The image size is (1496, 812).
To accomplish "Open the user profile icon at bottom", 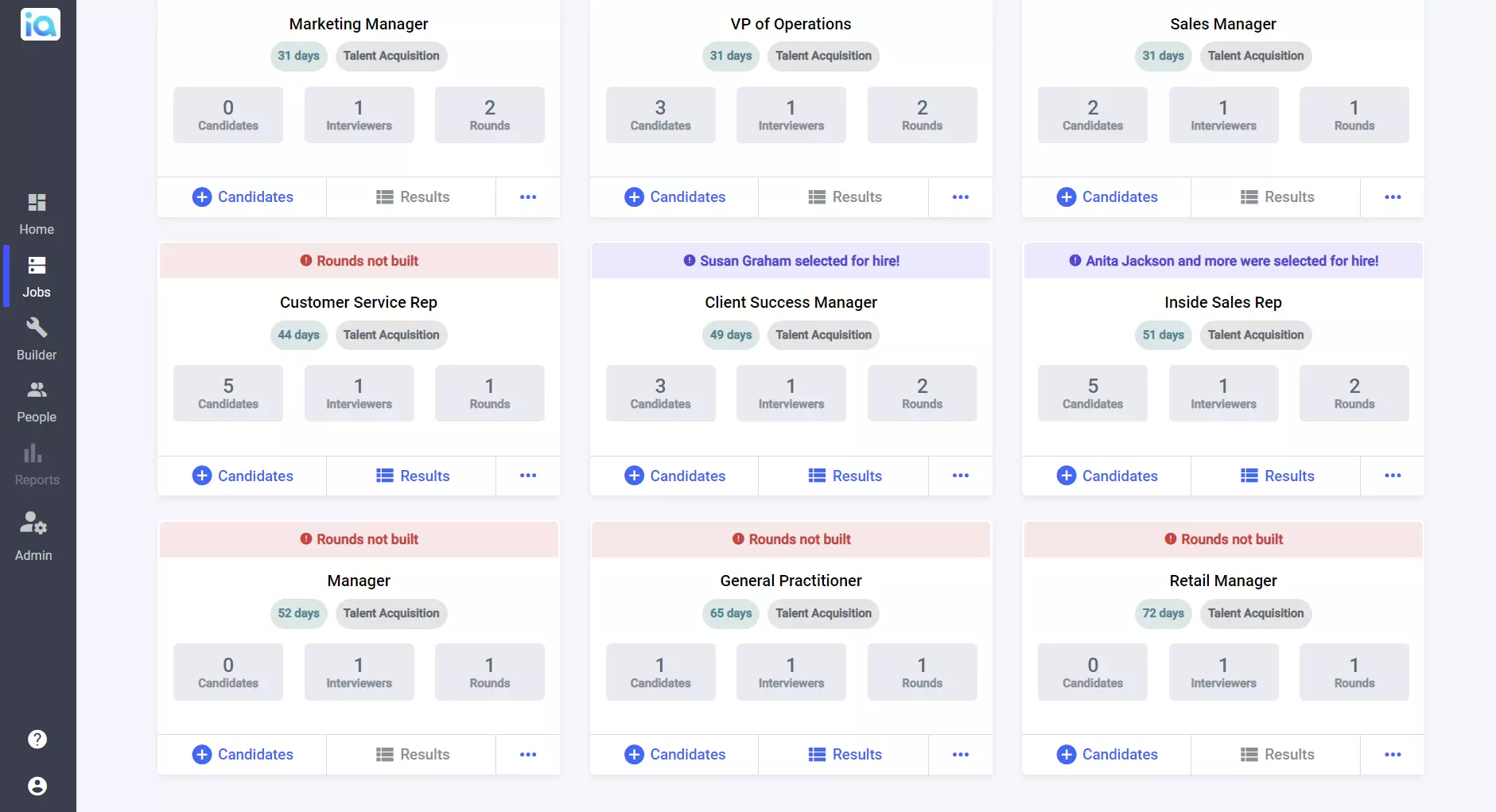I will coord(37,787).
